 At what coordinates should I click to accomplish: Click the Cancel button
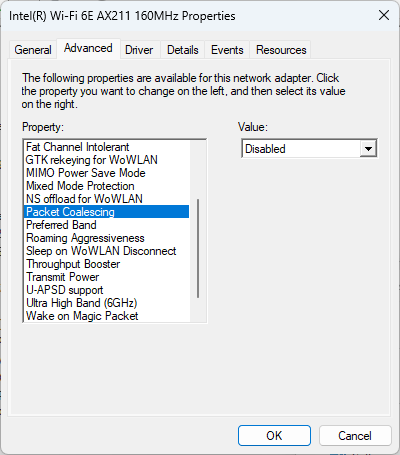[355, 435]
